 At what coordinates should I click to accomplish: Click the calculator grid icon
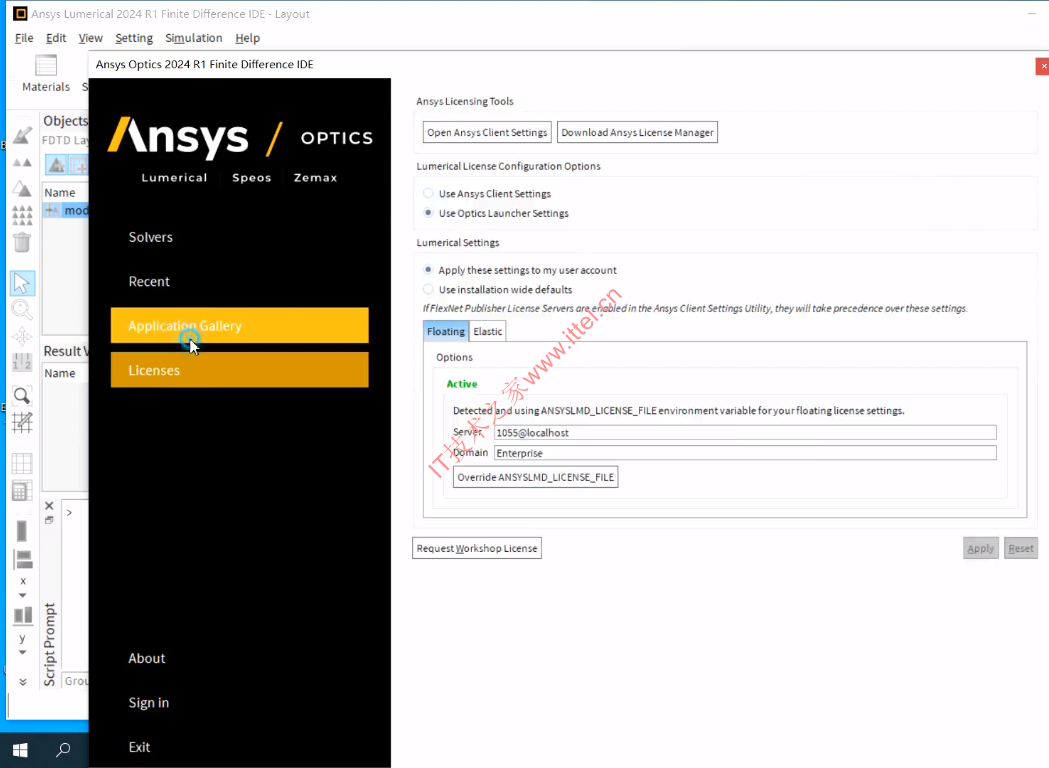click(22, 490)
